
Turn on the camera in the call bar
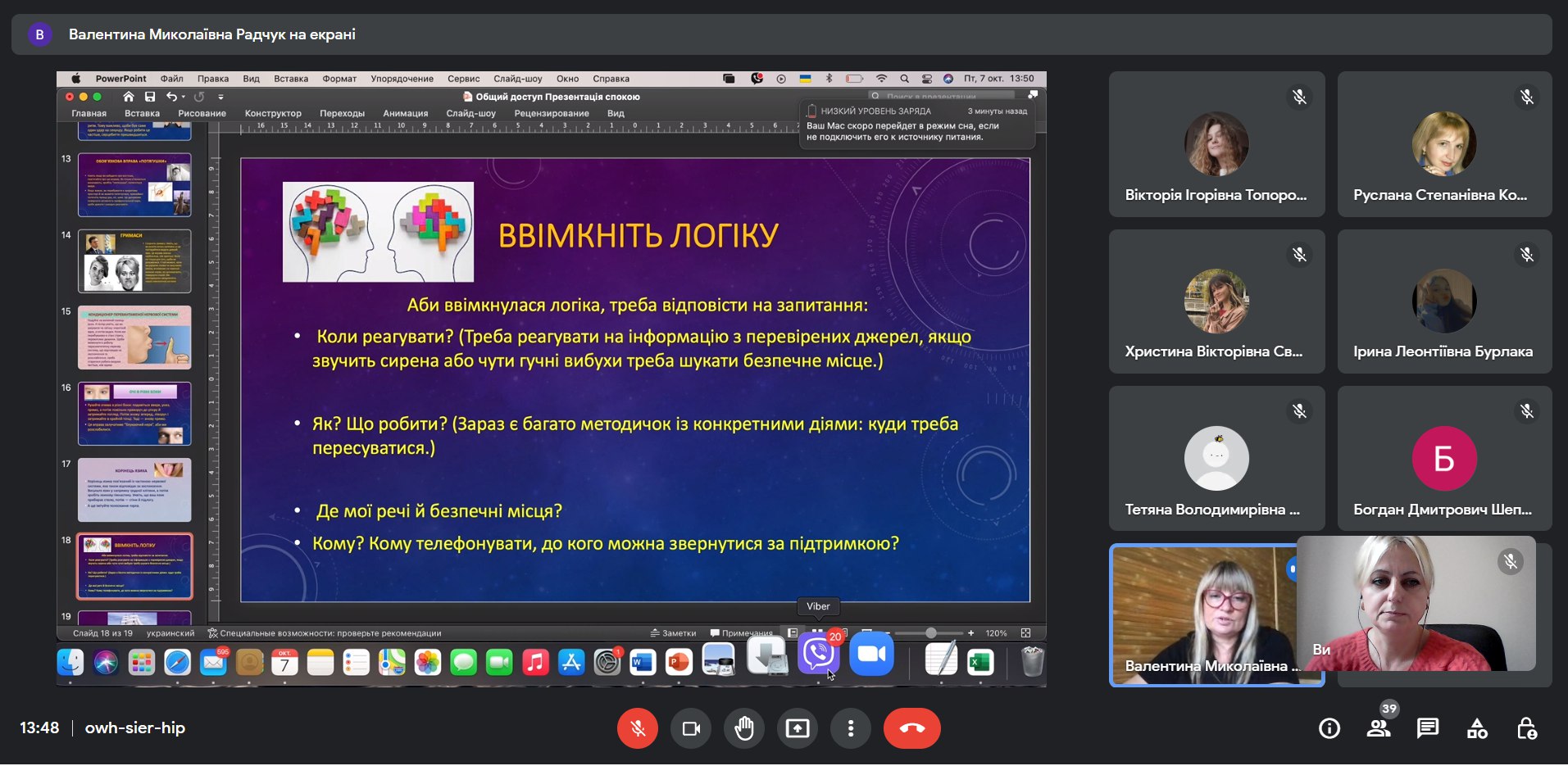[691, 728]
